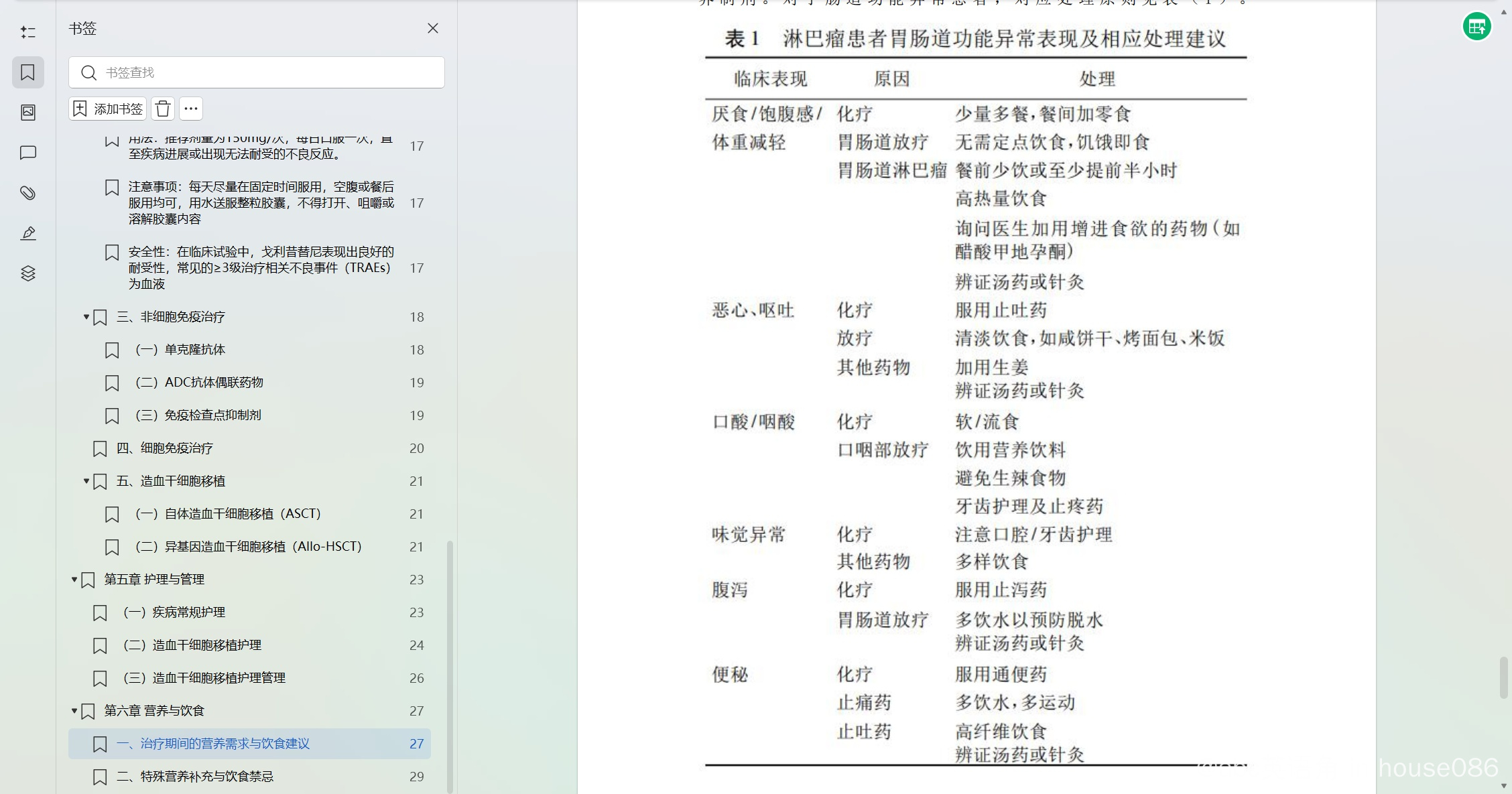Screen dimensions: 1512x794
Task: Click the 添加书签 button
Action: (108, 109)
